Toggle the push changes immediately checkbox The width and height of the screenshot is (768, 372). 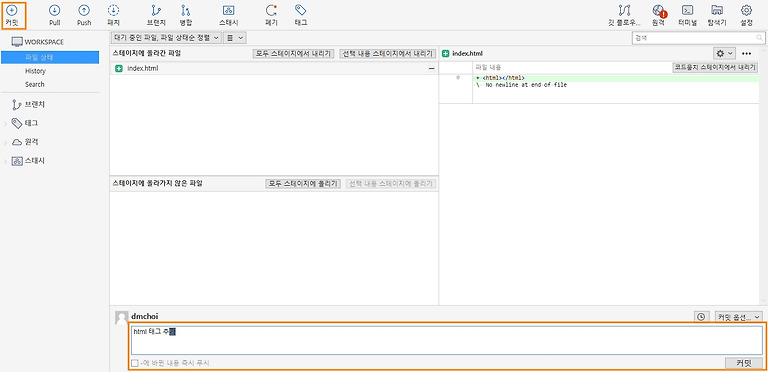pos(135,363)
